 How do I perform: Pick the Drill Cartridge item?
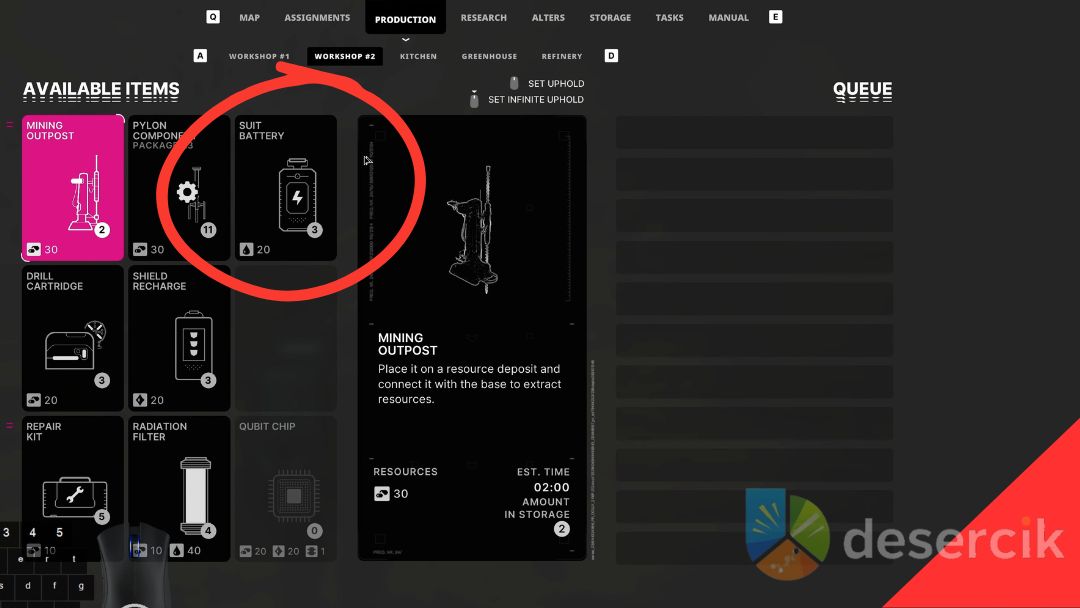point(73,338)
